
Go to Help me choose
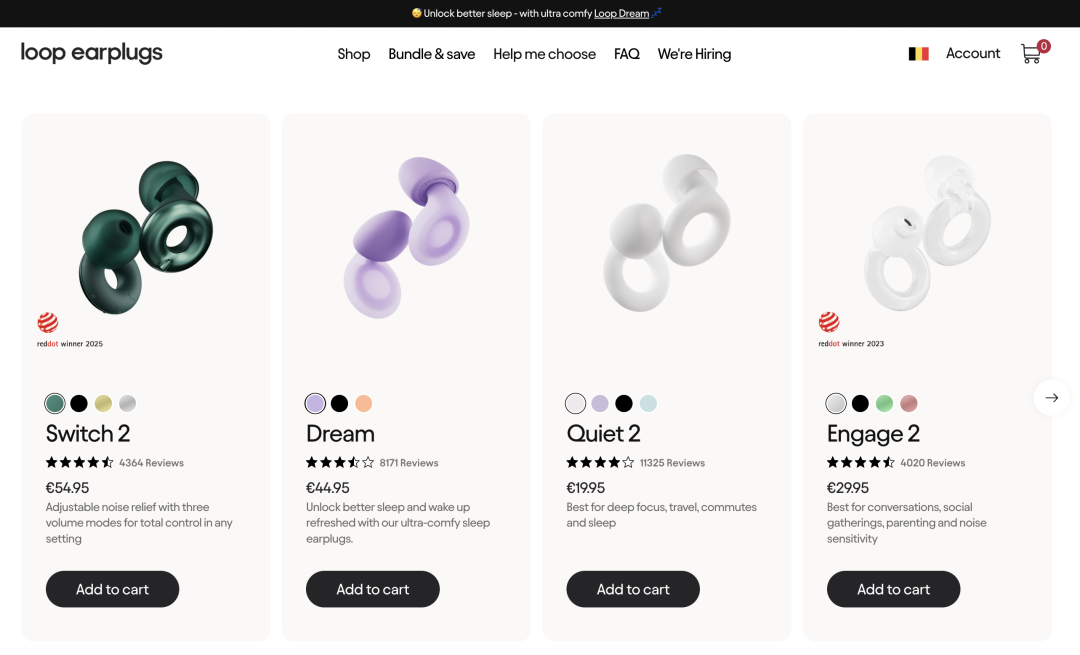click(544, 54)
